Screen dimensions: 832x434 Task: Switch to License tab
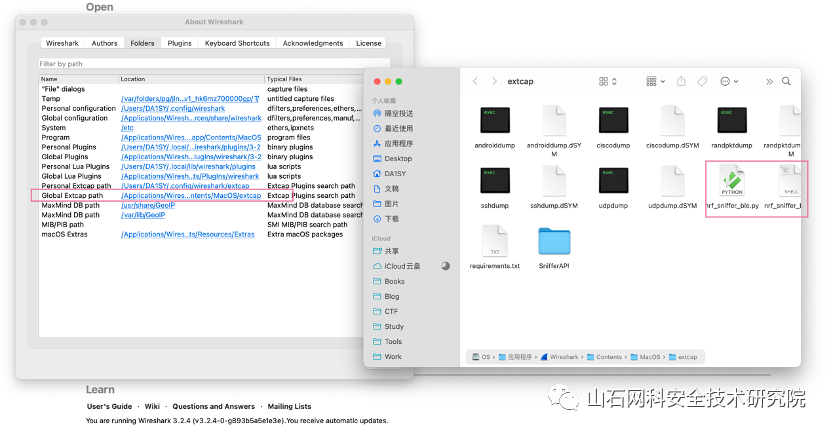coord(369,43)
